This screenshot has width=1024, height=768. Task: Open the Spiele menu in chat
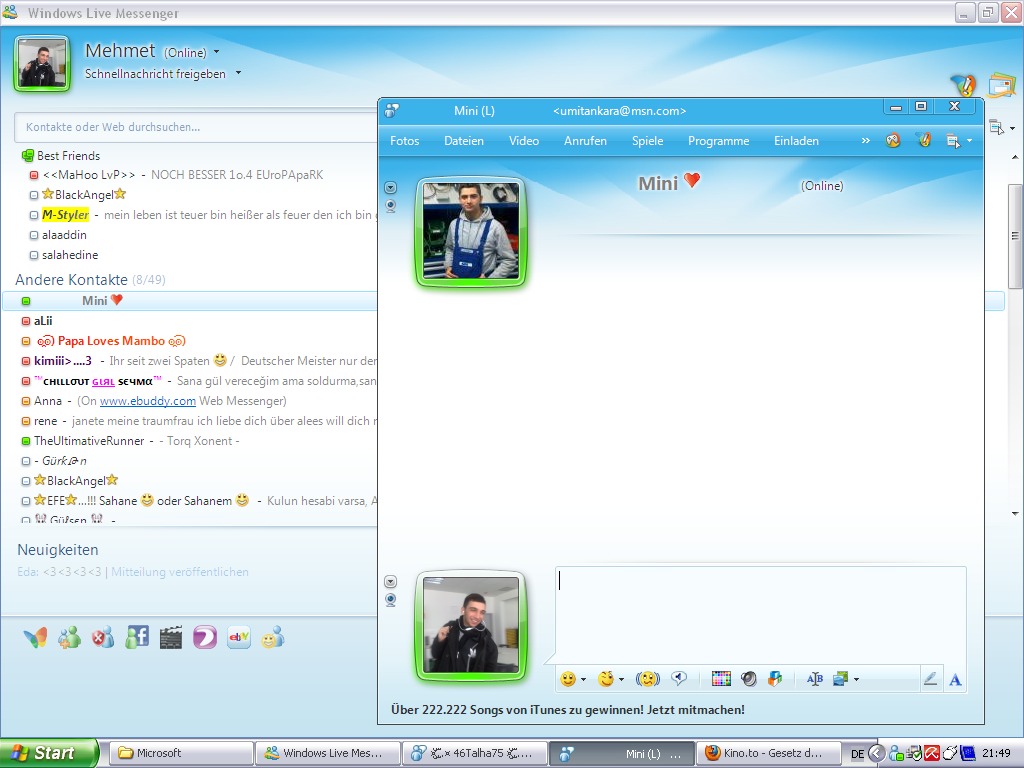tap(647, 140)
